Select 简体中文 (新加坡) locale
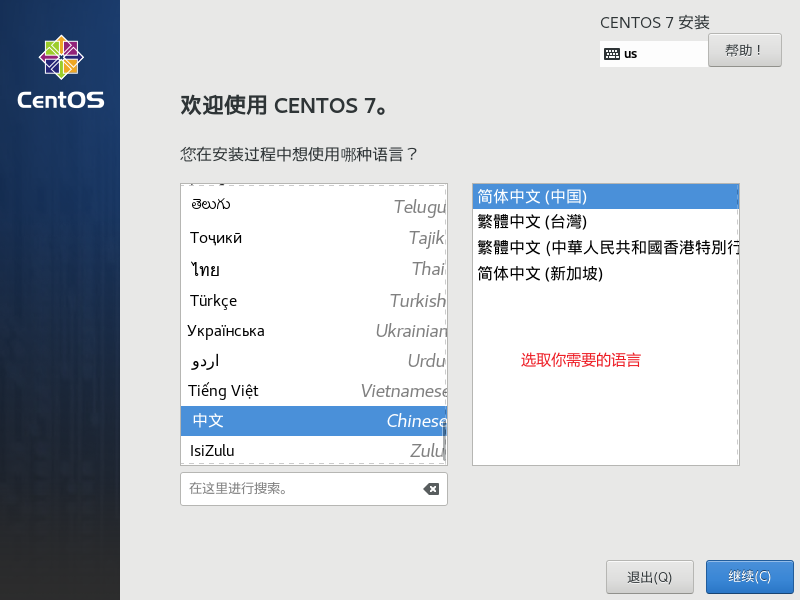 click(606, 273)
